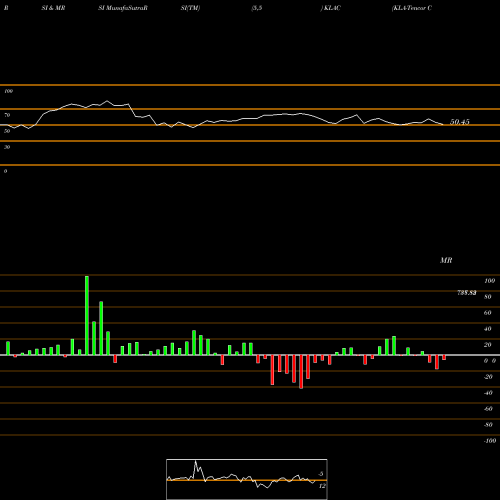Click the MR value 738.83

pyautogui.click(x=466, y=293)
